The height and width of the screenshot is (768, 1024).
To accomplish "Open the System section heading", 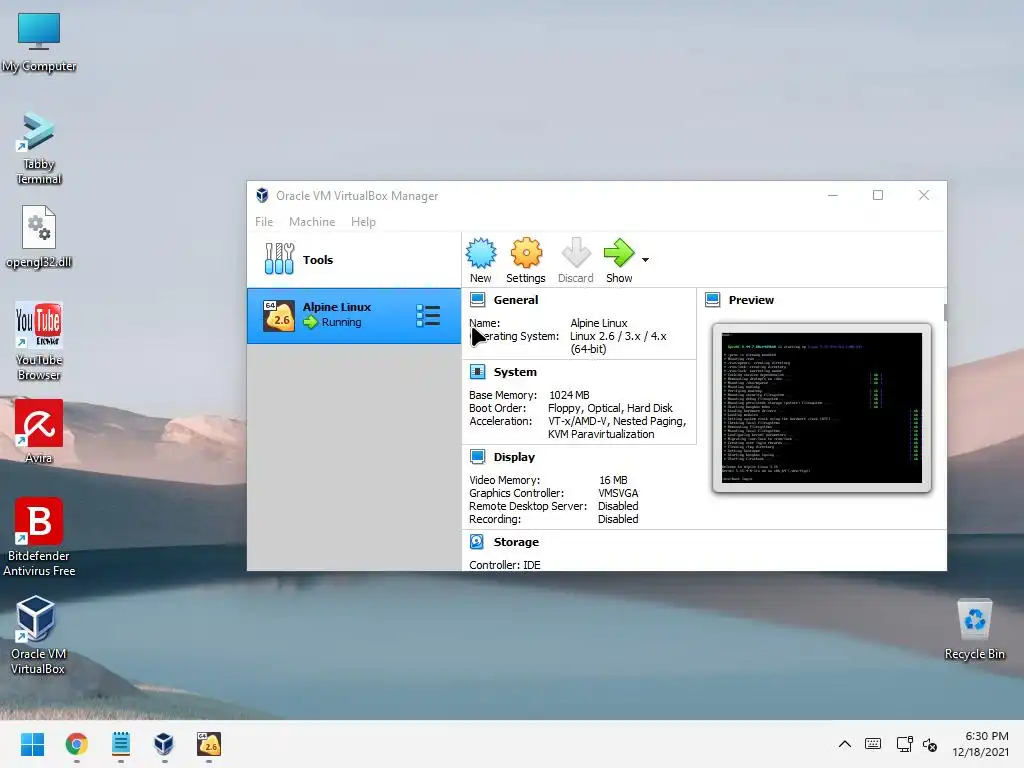I will coord(515,372).
